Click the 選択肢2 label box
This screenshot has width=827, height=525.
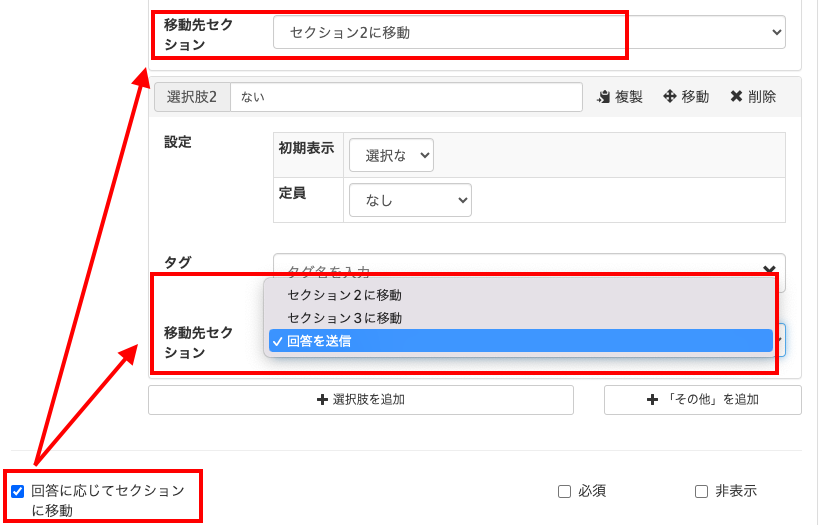coord(192,97)
